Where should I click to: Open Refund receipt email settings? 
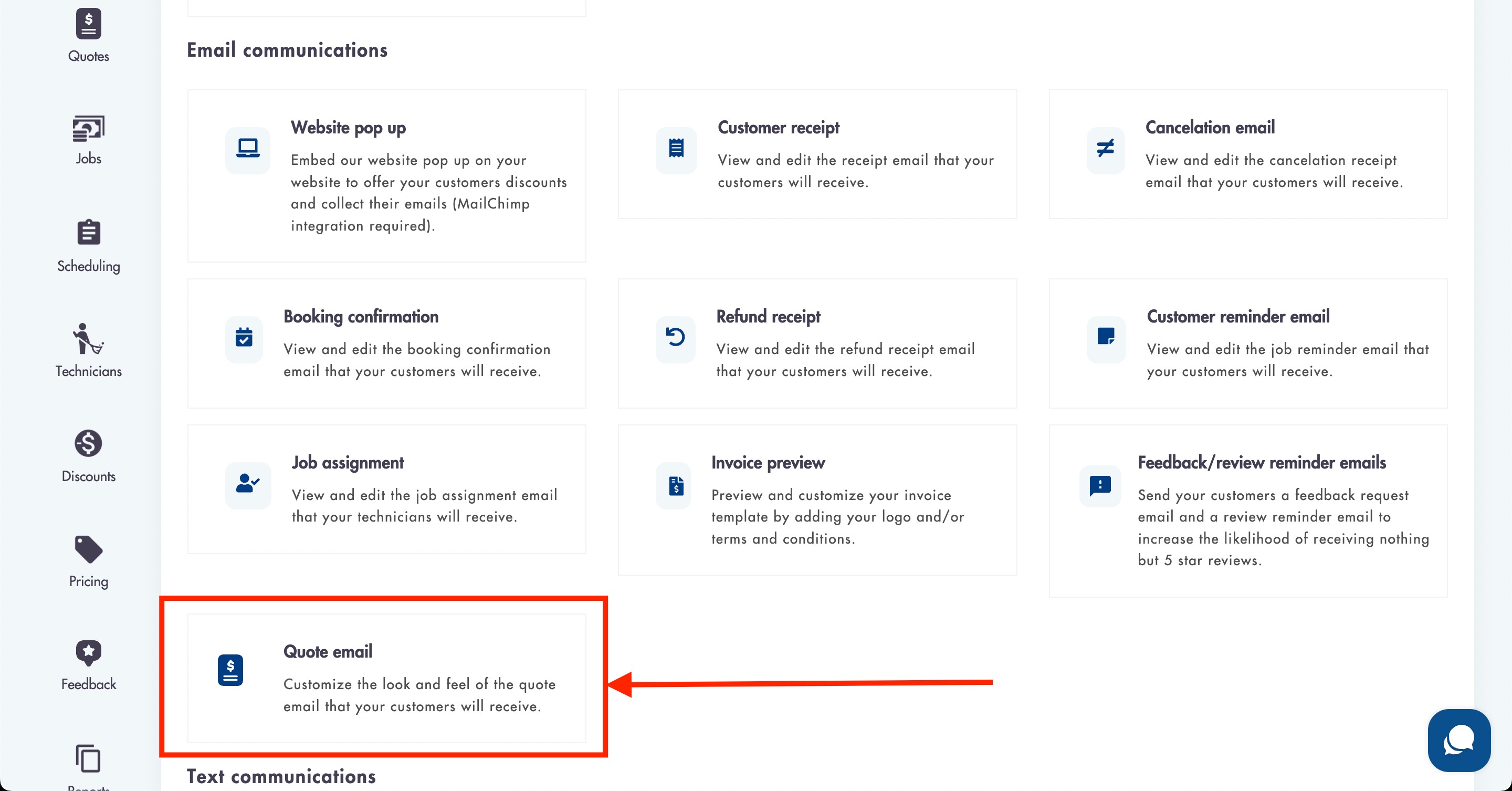(x=817, y=344)
